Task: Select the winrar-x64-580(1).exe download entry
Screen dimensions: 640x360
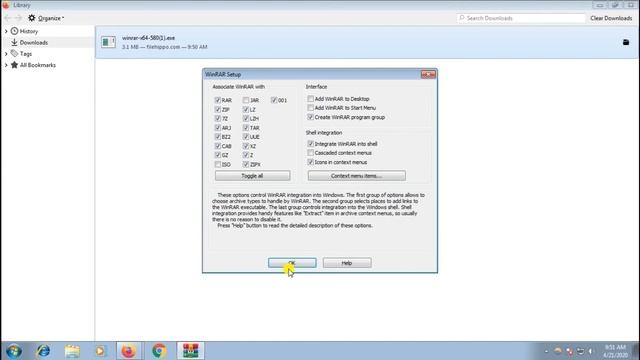Action: [x=367, y=42]
